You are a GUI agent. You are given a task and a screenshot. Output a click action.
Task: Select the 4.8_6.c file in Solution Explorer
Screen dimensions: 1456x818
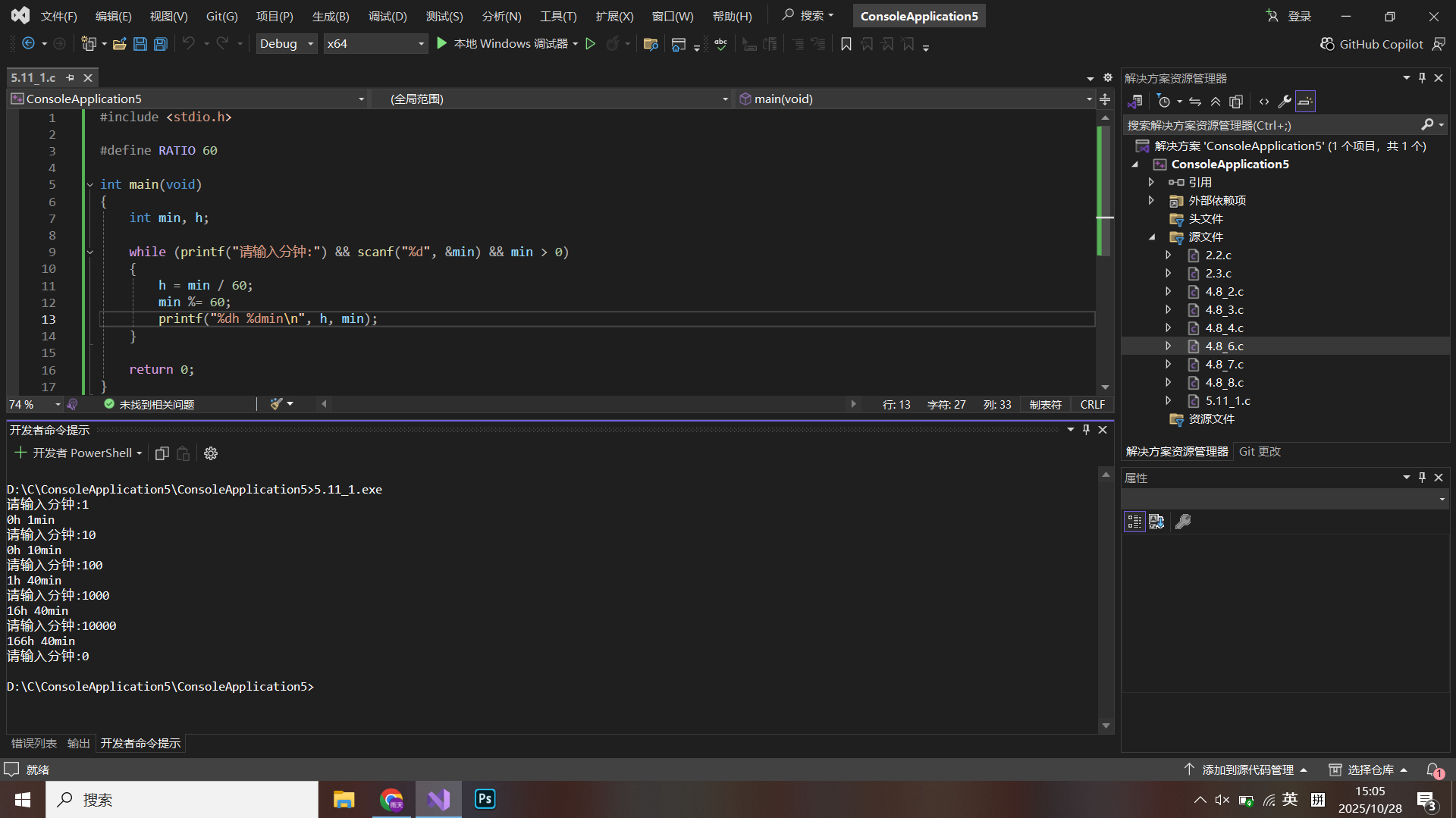pos(1224,346)
